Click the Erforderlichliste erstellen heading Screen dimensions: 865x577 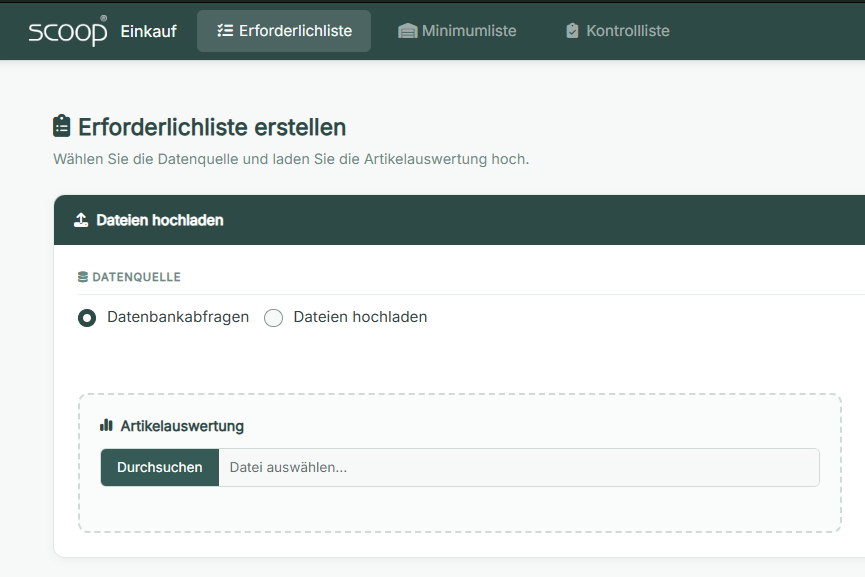point(212,127)
